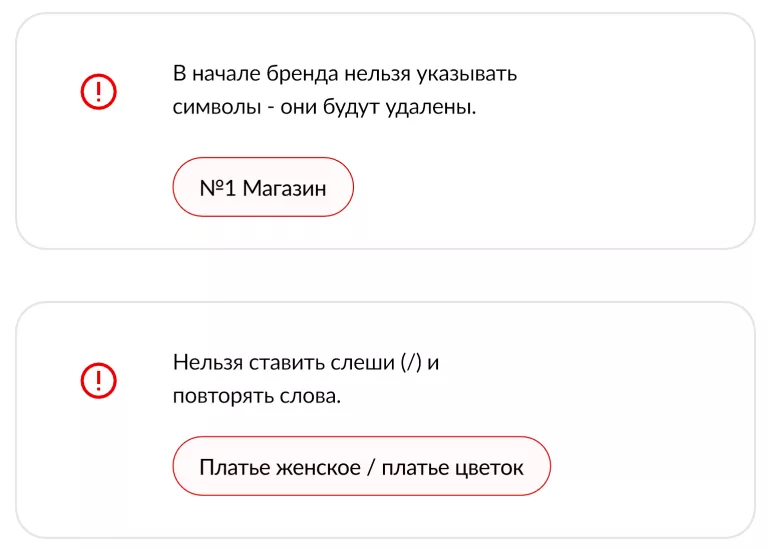Click "Платье женское" in the bottom chip
This screenshot has width=771, height=549.
coord(280,467)
